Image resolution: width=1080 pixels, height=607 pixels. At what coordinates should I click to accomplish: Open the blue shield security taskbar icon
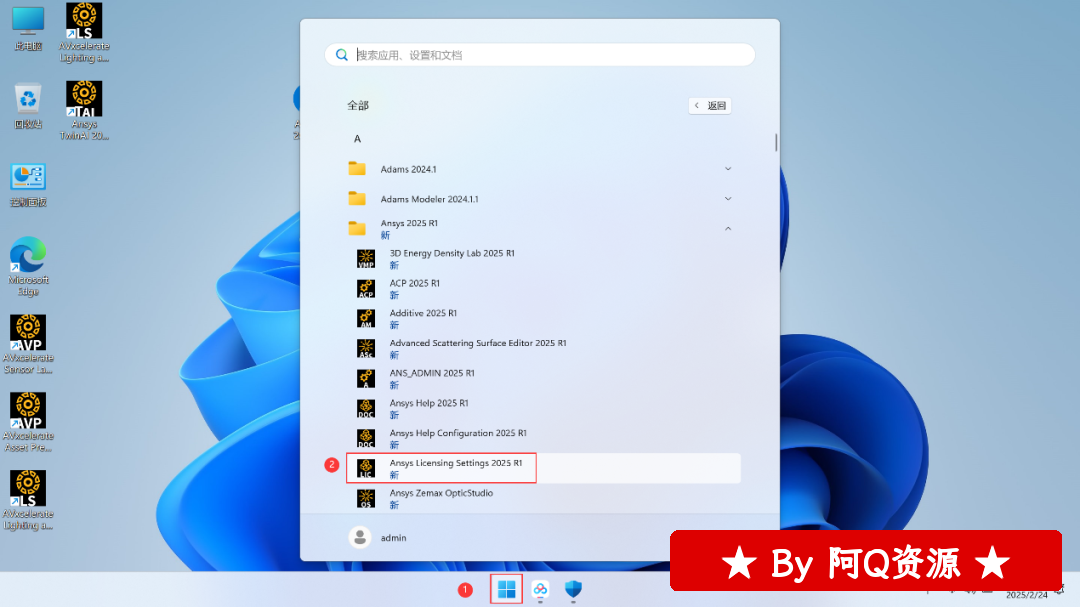[573, 589]
